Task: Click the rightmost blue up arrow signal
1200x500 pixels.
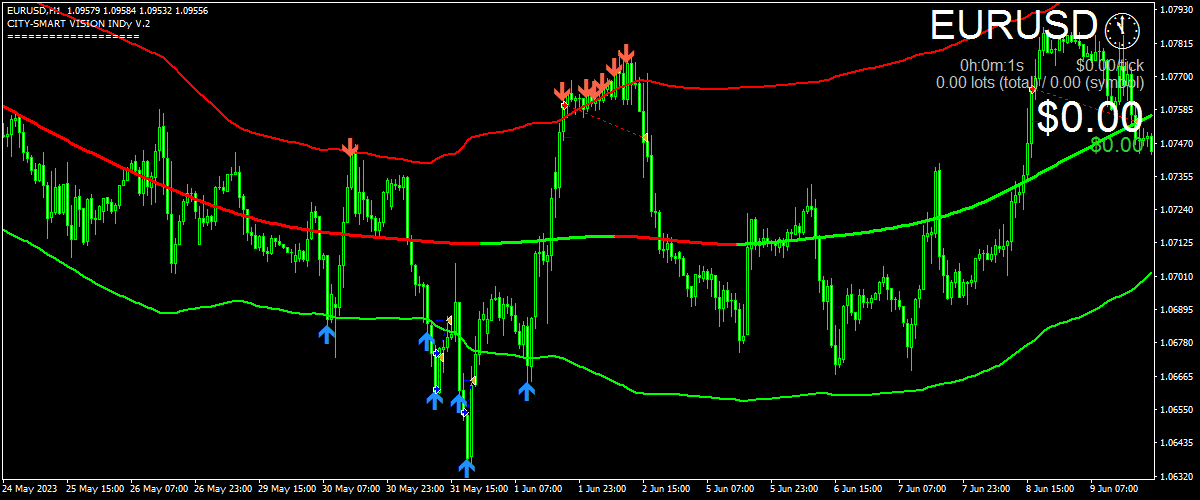Action: [x=527, y=390]
